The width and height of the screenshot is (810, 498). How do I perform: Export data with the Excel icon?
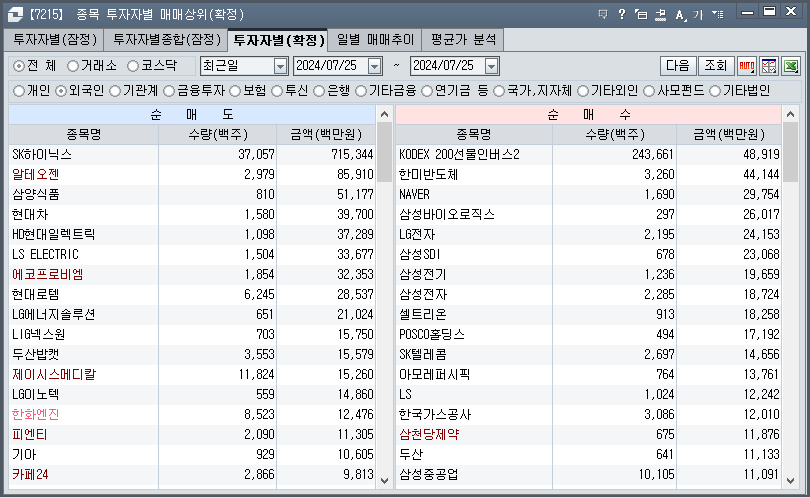[x=791, y=66]
